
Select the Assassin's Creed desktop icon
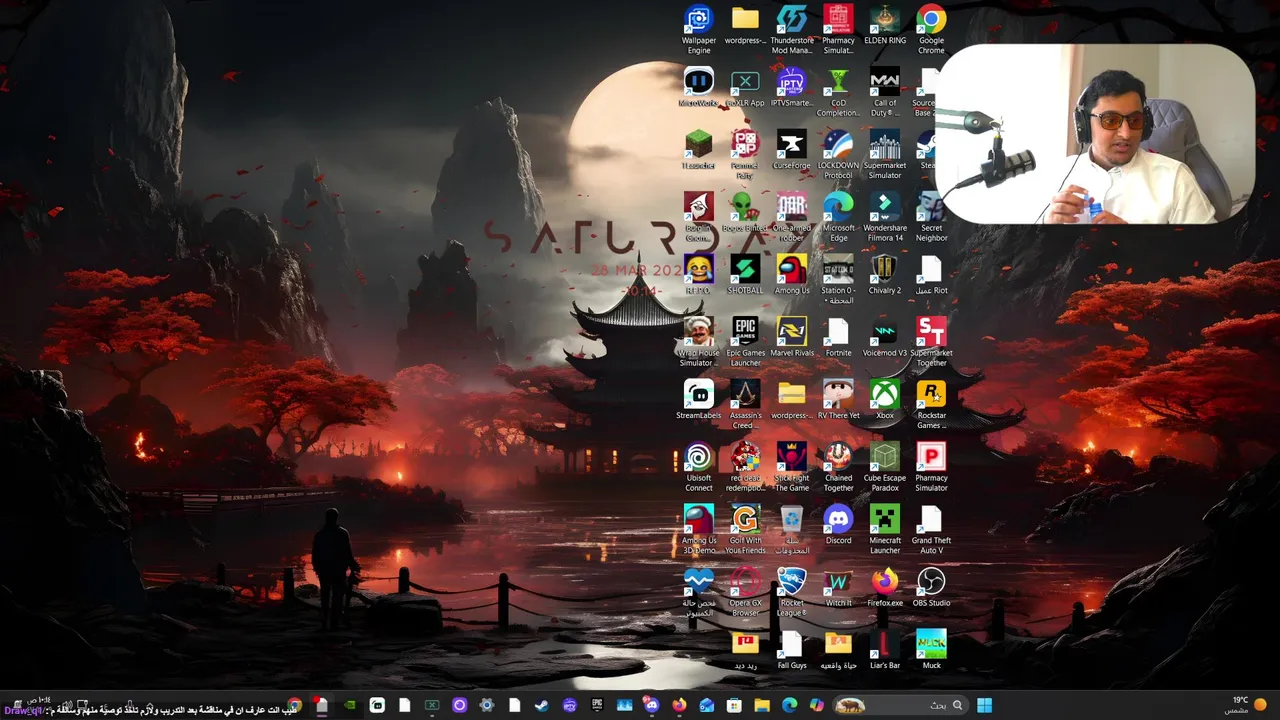(x=745, y=405)
